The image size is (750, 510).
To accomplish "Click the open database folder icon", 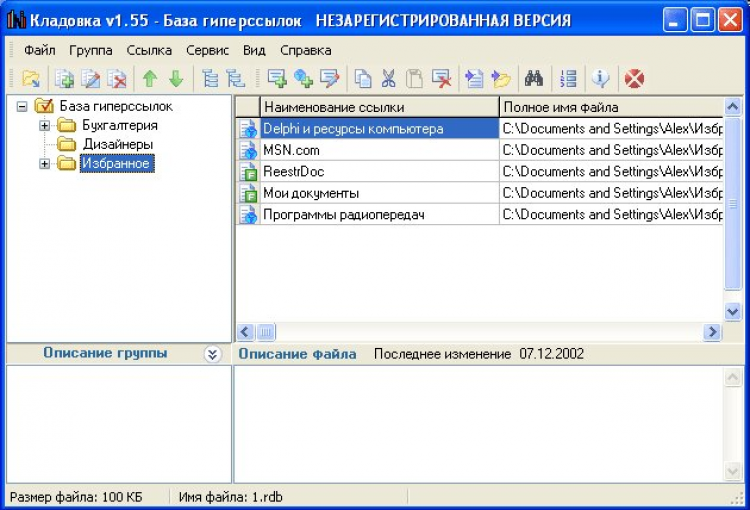I will click(31, 78).
